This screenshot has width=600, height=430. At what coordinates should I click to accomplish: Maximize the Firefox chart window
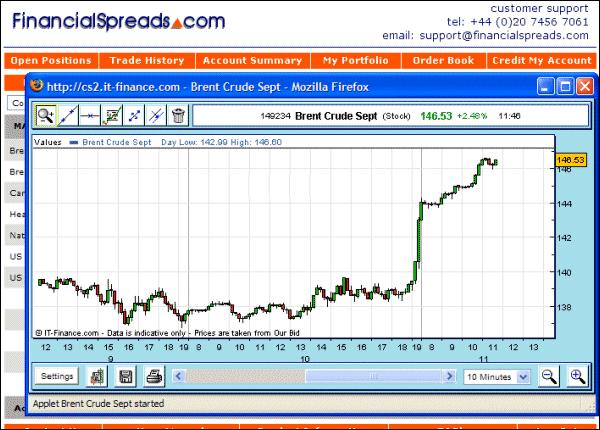click(565, 86)
